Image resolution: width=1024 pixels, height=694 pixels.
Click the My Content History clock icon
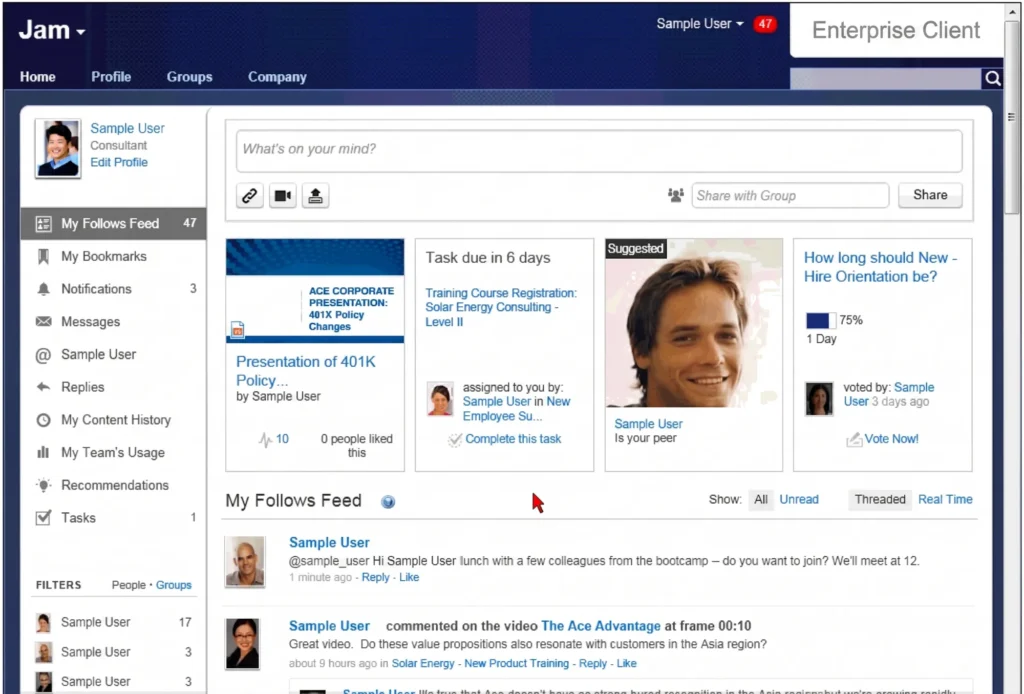click(43, 420)
